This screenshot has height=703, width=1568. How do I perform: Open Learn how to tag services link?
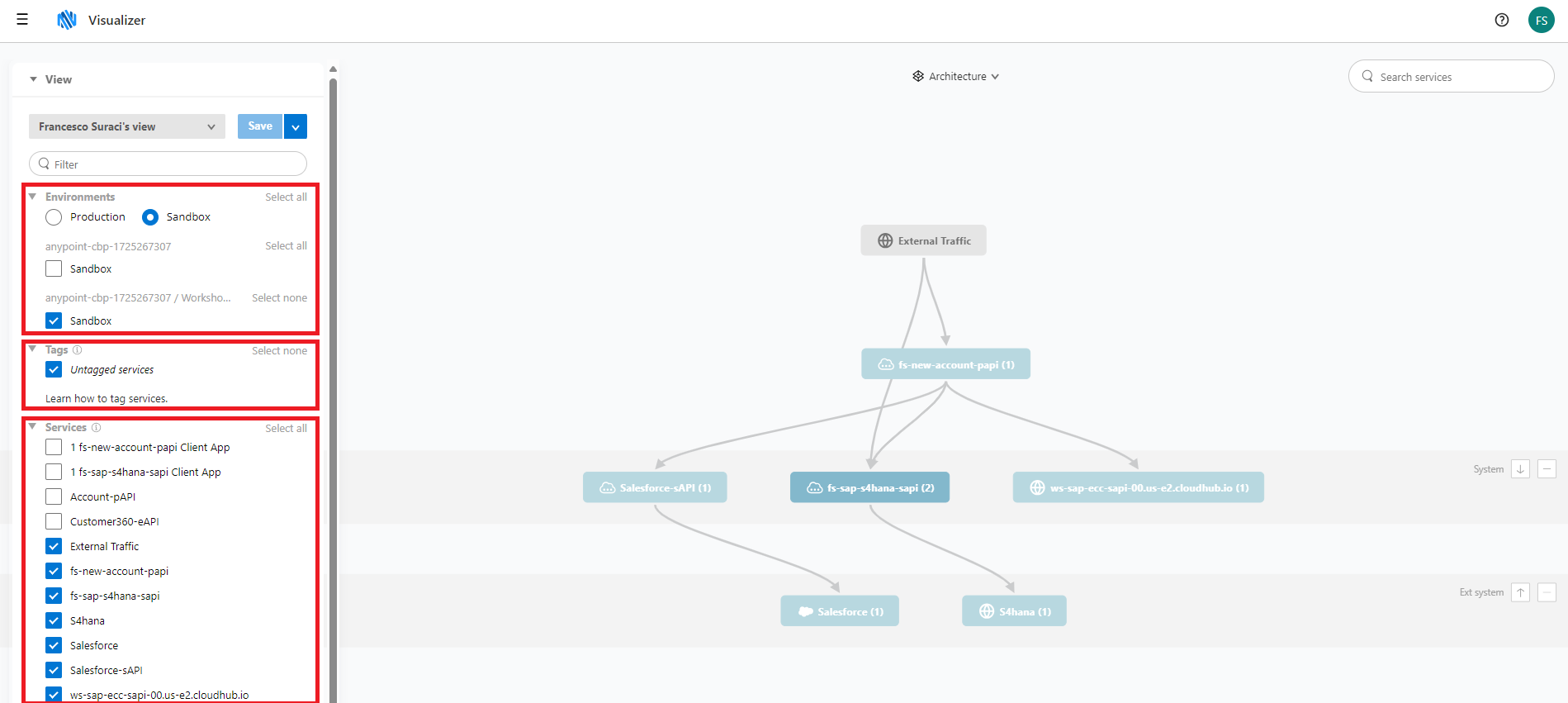point(107,398)
